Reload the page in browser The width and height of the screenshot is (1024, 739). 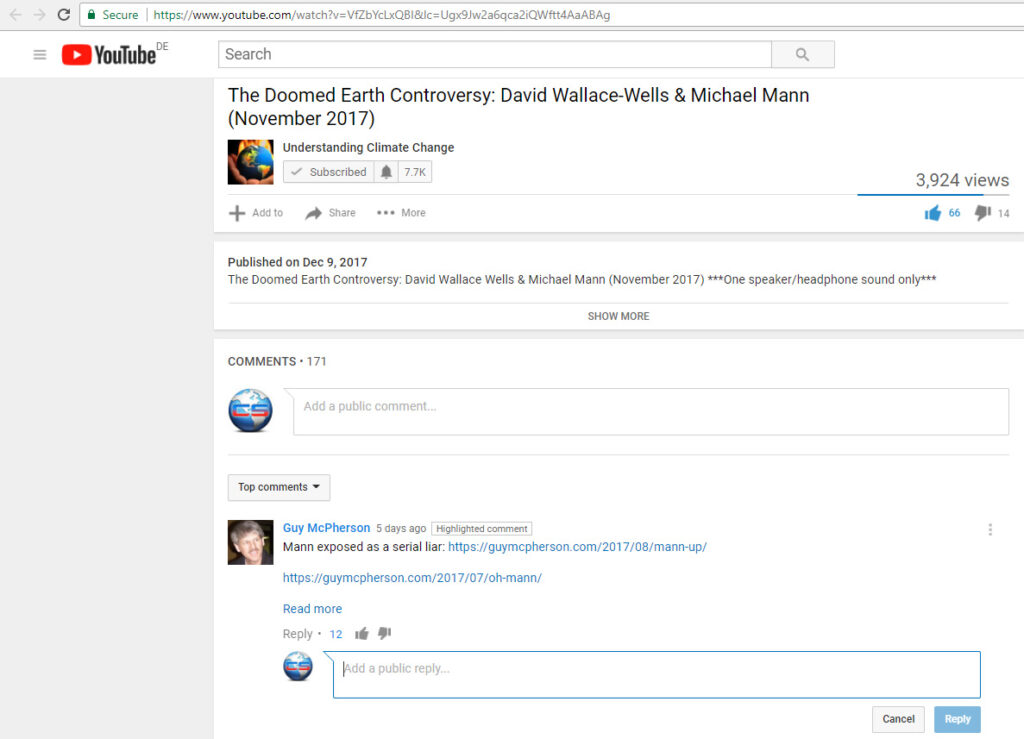click(64, 15)
